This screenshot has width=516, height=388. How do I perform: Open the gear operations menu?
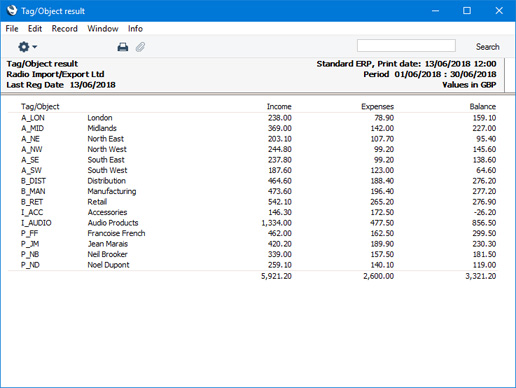[x=27, y=47]
